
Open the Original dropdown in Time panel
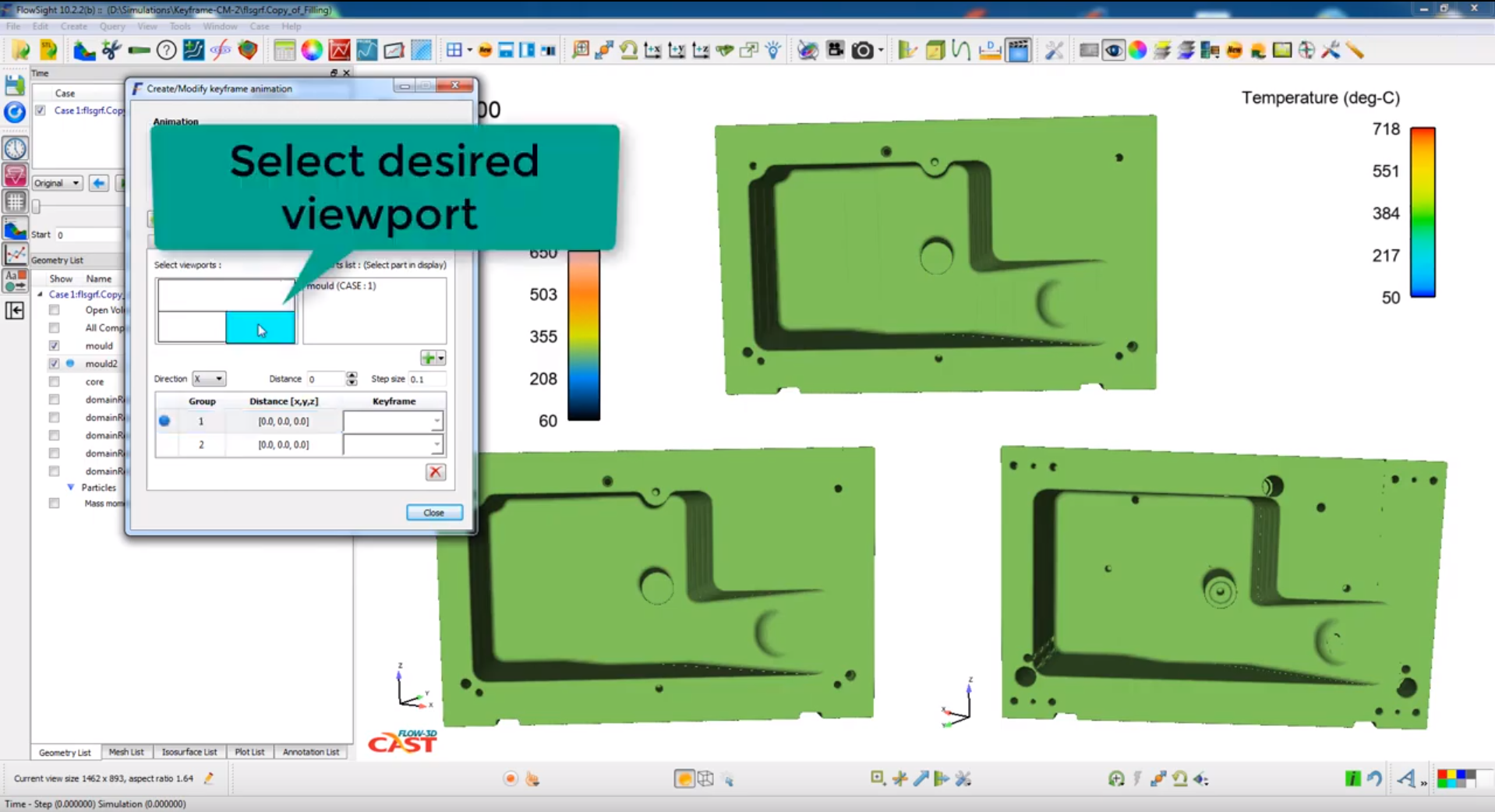coord(57,183)
